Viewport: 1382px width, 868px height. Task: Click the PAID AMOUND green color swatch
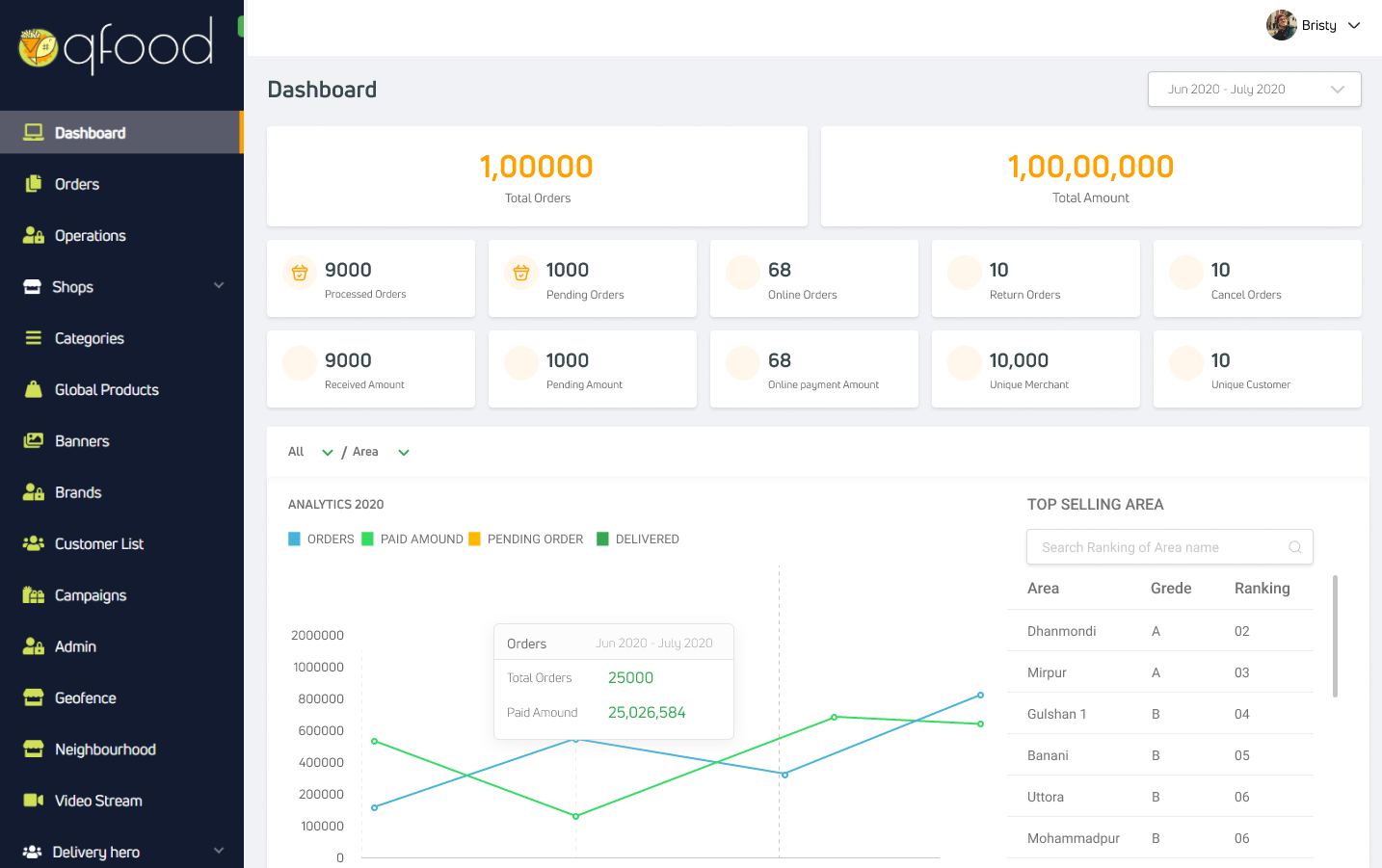point(367,539)
